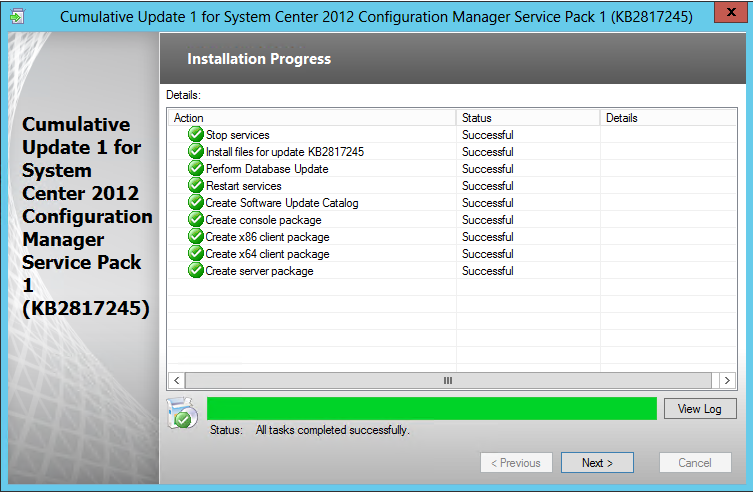Click the check icon beside Perform Database Update
Viewport: 753px width, 493px height.
(x=195, y=168)
